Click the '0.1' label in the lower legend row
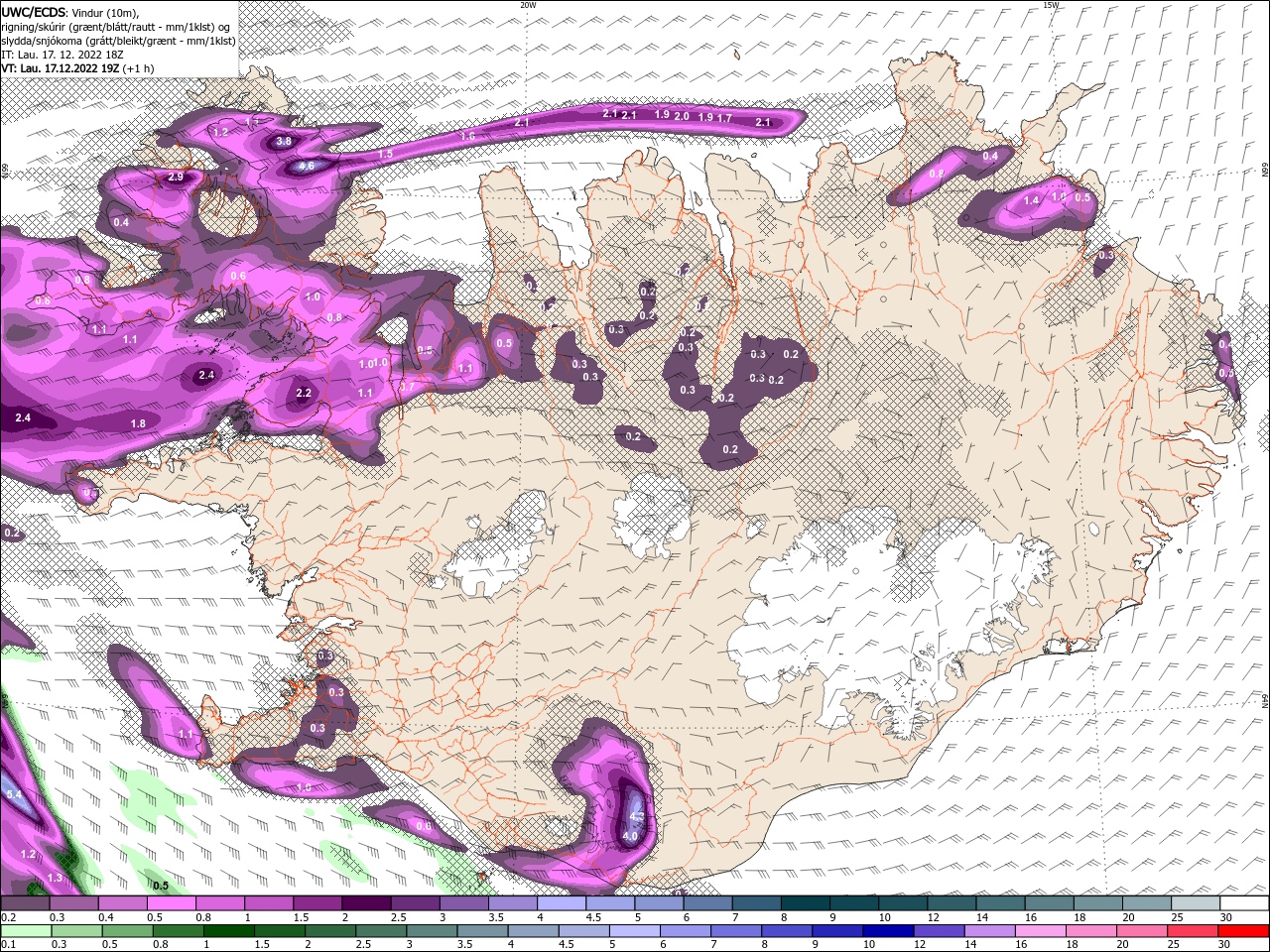Viewport: 1270px width, 952px height. click(8, 944)
